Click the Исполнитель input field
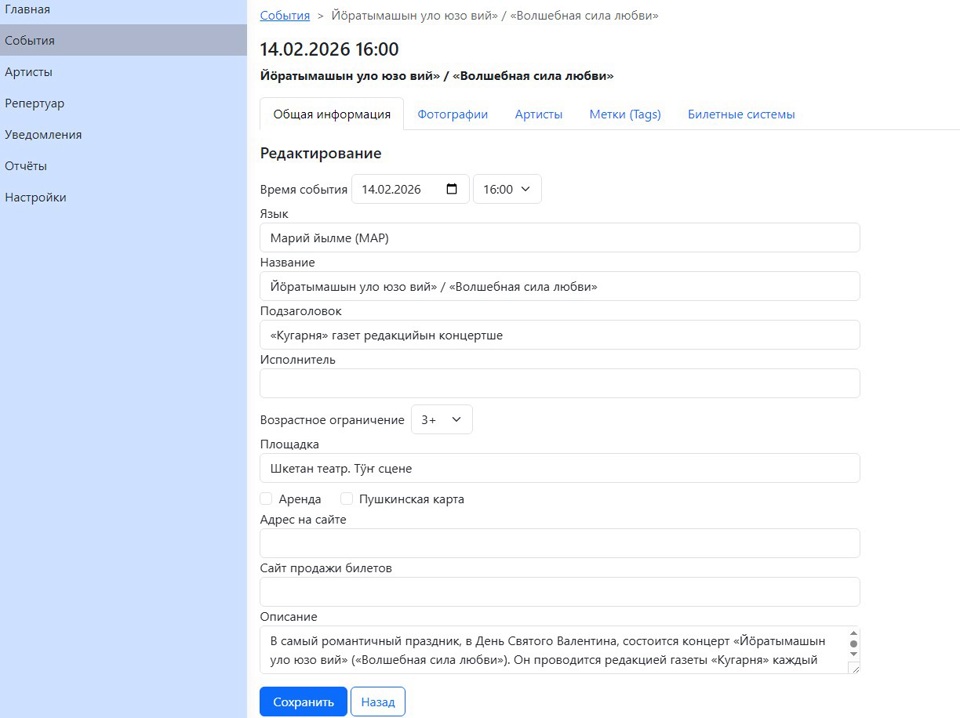 [x=559, y=383]
